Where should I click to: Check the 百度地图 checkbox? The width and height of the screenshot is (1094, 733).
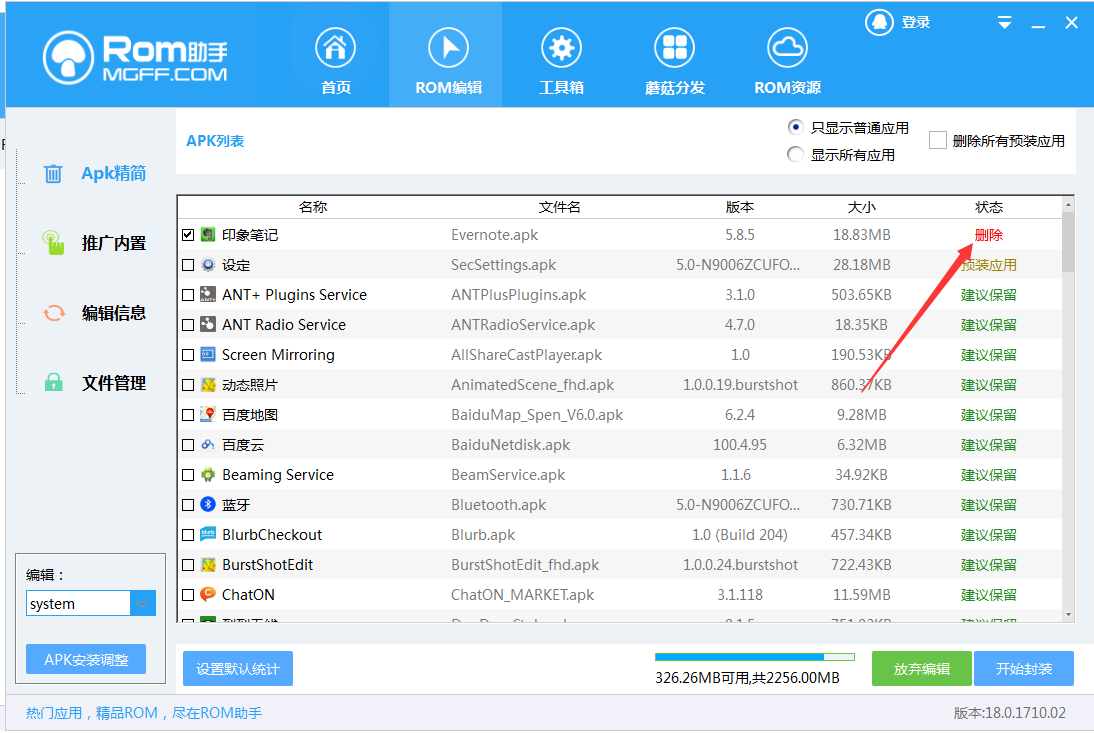coord(188,415)
